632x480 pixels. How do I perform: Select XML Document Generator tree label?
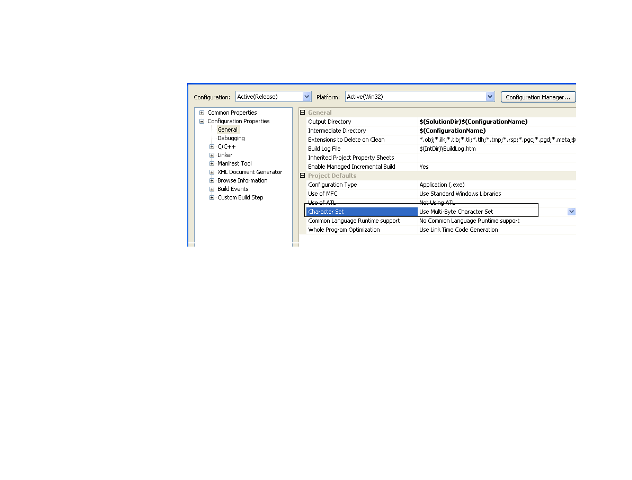coord(249,172)
